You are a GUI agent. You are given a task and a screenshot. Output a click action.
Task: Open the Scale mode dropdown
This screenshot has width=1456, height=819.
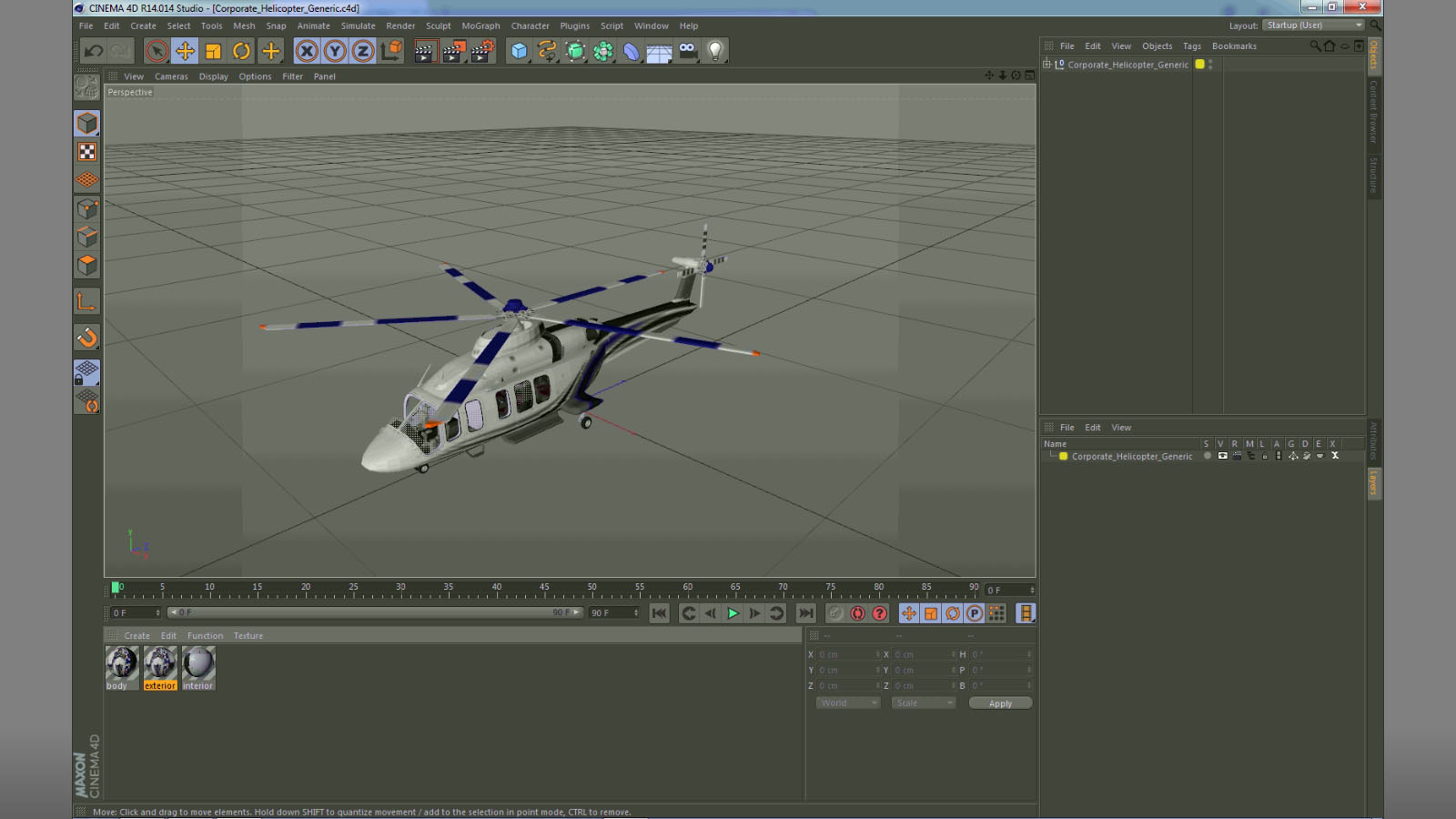[x=924, y=703]
